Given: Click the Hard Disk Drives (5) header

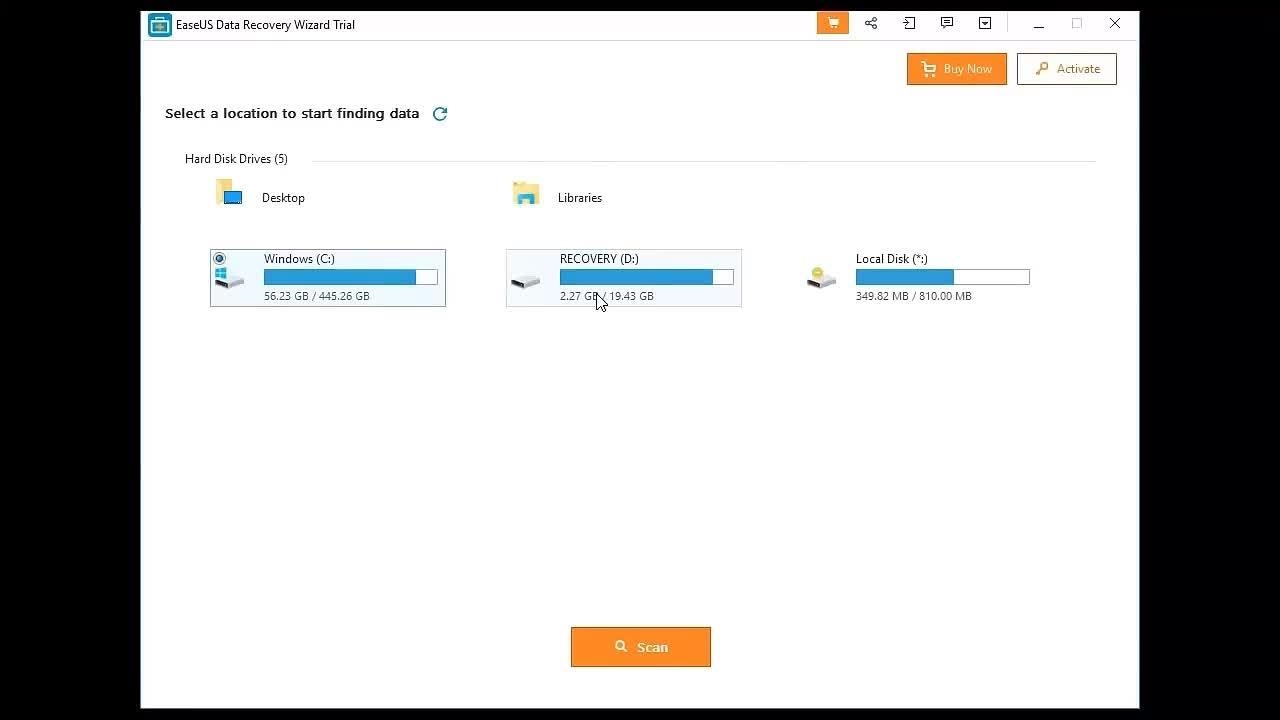Looking at the screenshot, I should coord(236,159).
